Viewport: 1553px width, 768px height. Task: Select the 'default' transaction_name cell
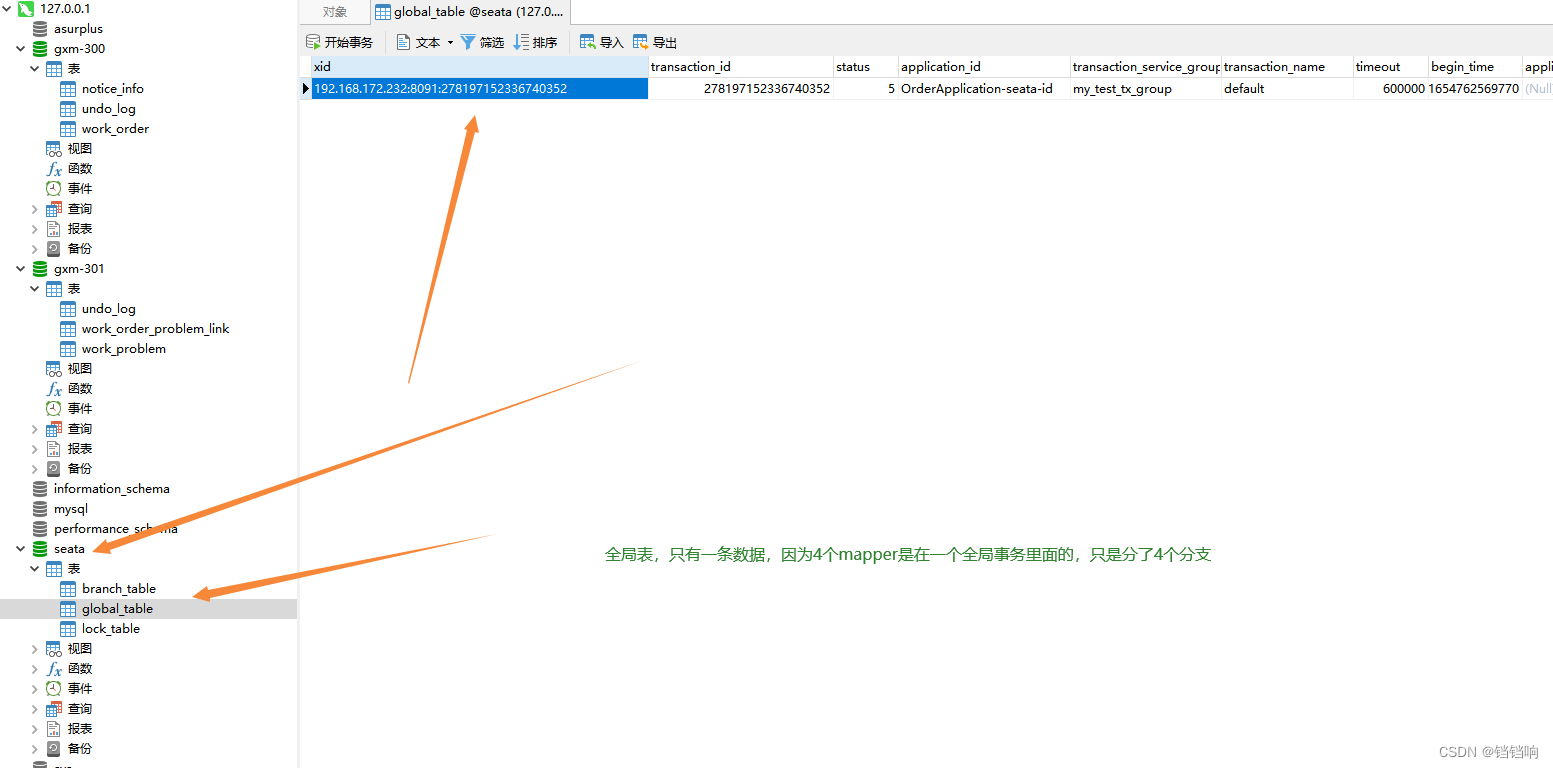[1288, 88]
